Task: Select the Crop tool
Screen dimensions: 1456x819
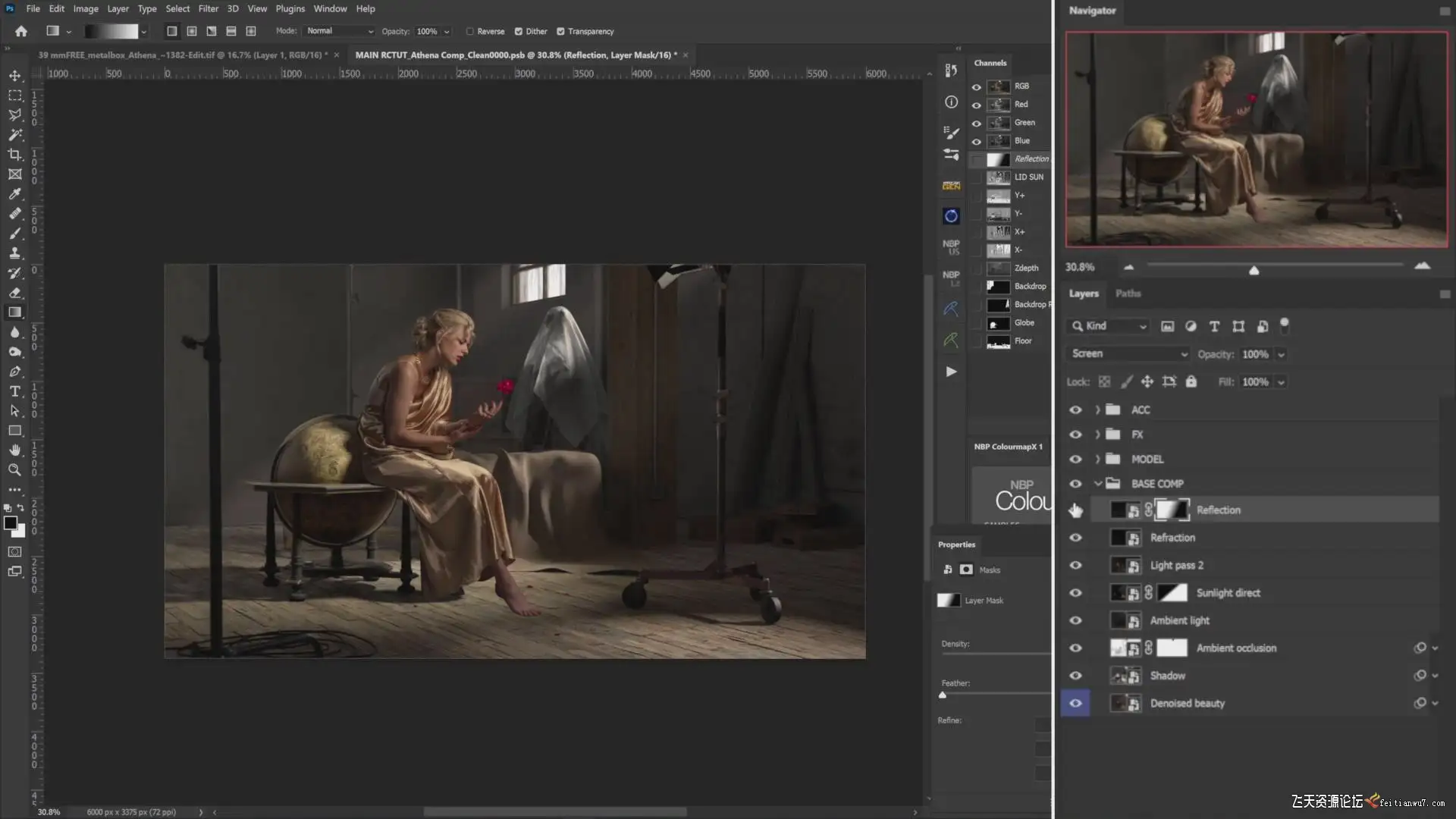Action: 14,155
